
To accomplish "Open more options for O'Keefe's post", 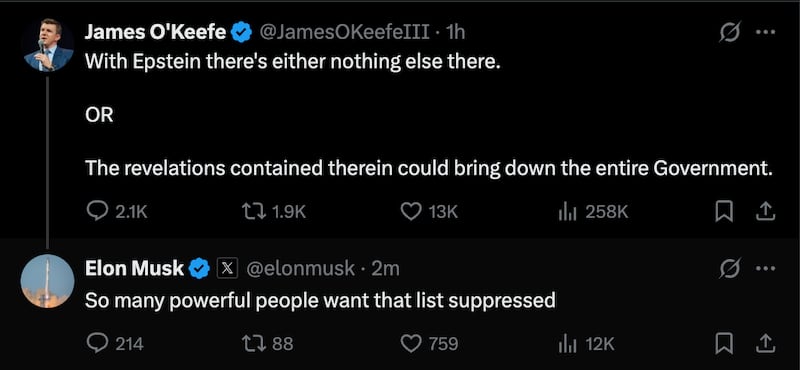I will (x=765, y=33).
